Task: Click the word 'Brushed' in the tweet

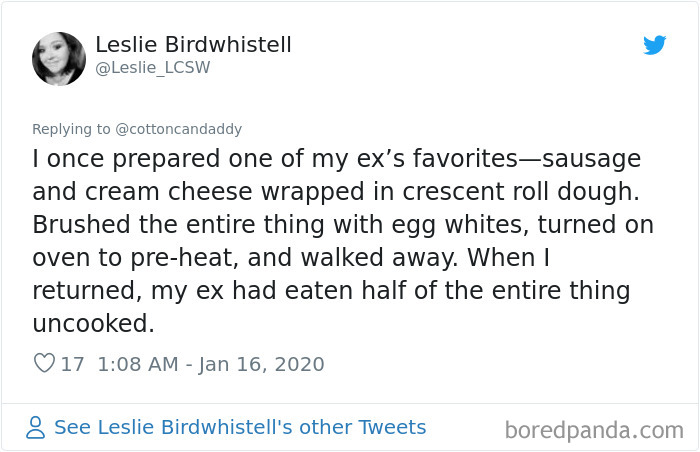Action: pyautogui.click(x=80, y=224)
